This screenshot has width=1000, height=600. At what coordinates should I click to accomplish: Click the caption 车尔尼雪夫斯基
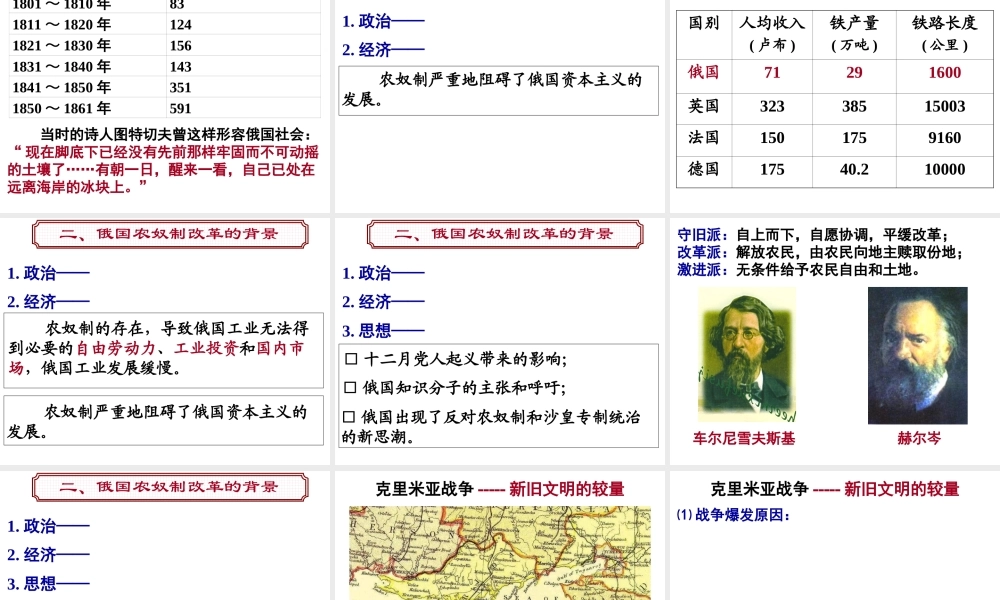[744, 438]
